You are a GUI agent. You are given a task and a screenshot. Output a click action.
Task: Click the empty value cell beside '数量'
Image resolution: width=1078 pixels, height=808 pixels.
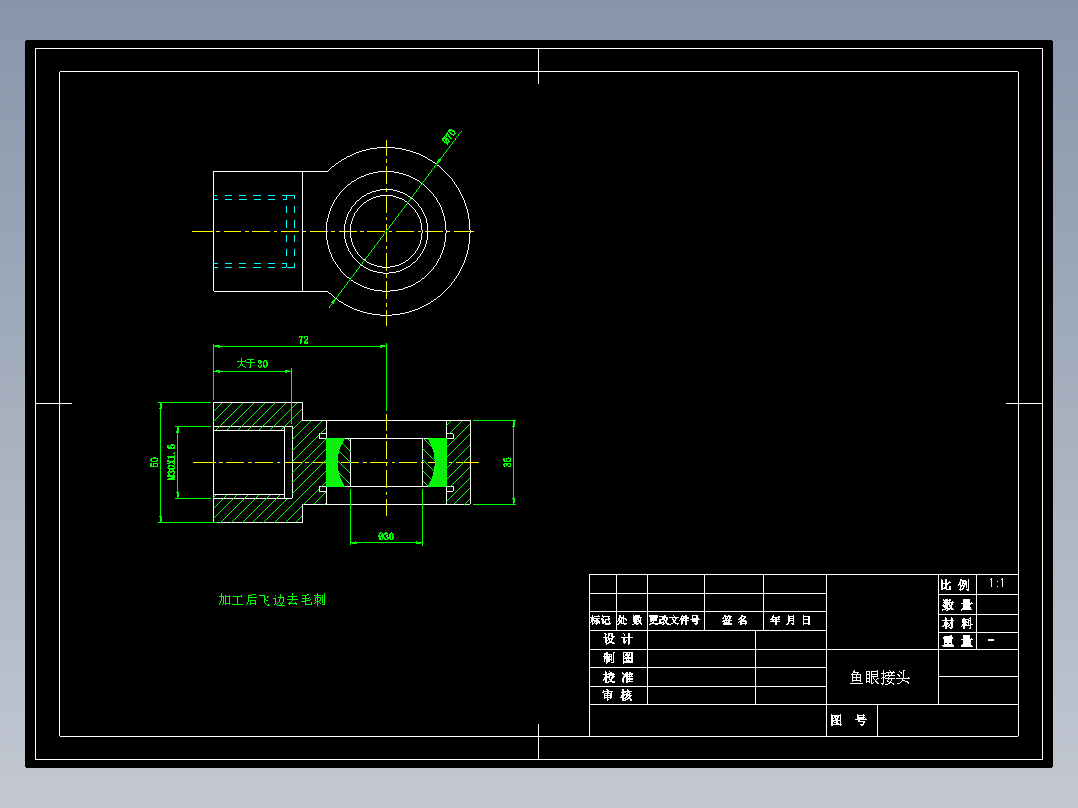point(997,604)
